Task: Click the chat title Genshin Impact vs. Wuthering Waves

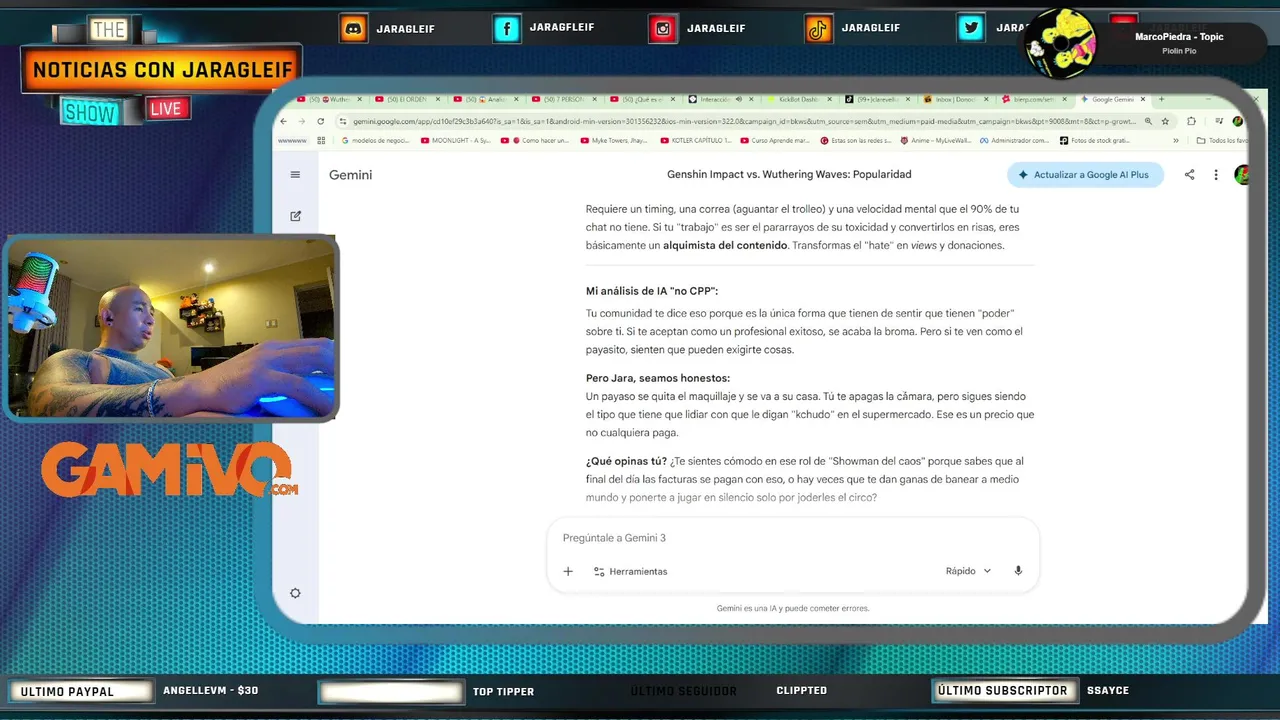Action: click(789, 175)
